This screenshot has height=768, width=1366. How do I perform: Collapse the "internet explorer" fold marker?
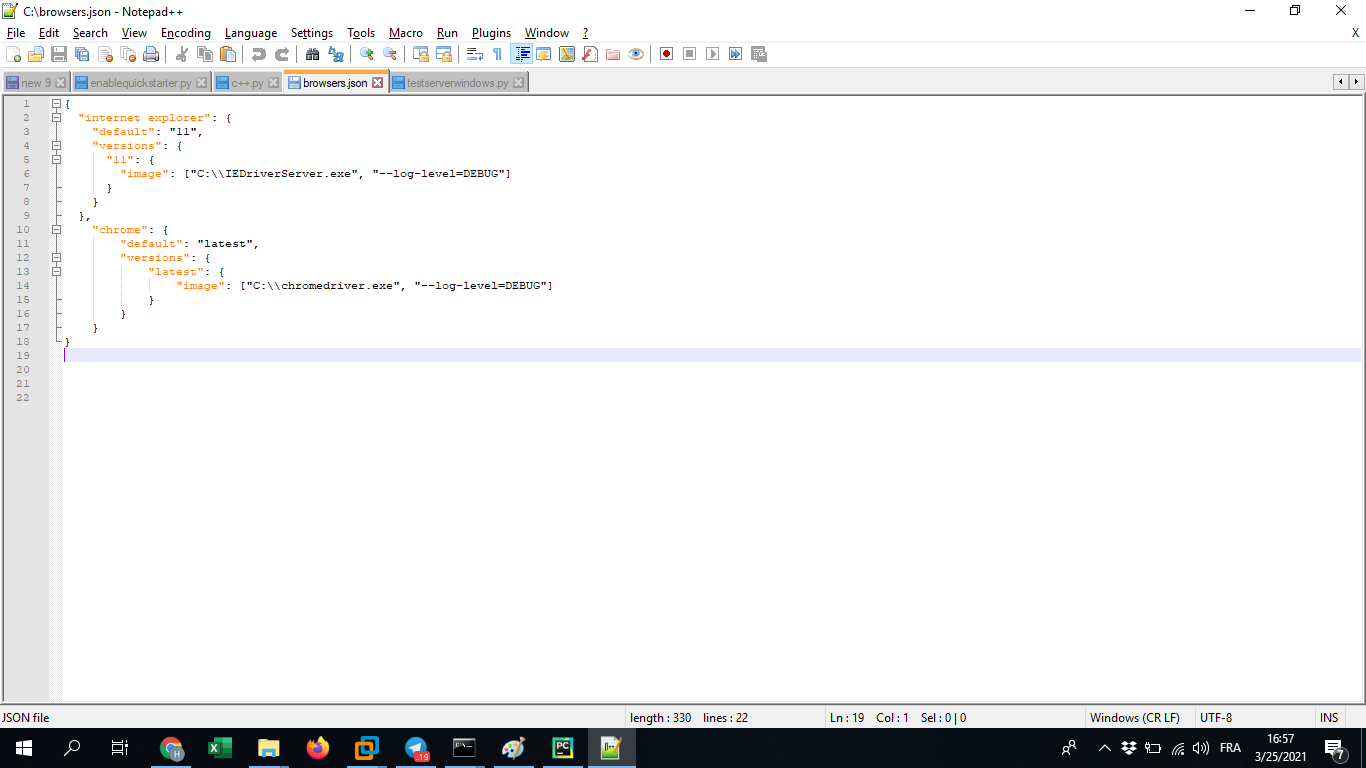point(57,118)
